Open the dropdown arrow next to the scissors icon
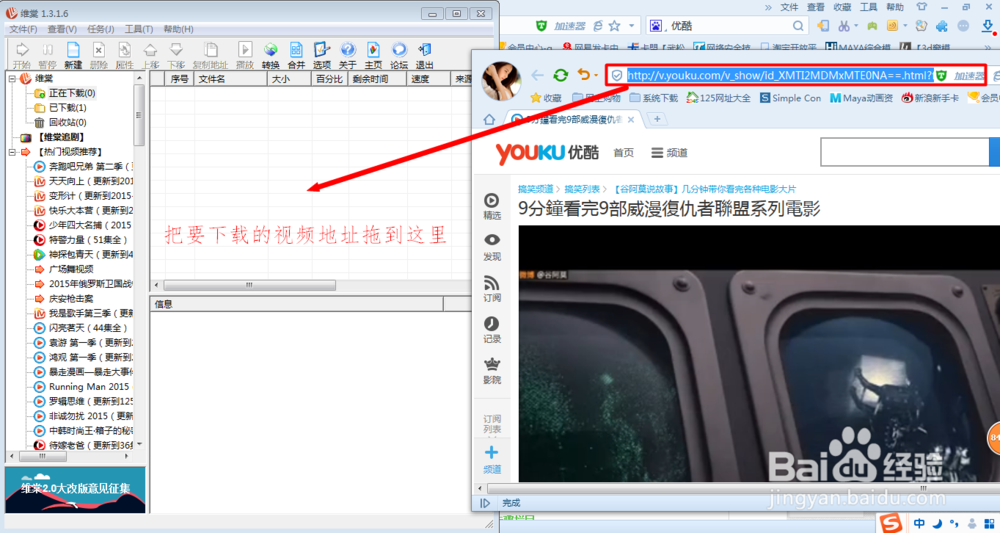1000x533 pixels. pos(856,26)
